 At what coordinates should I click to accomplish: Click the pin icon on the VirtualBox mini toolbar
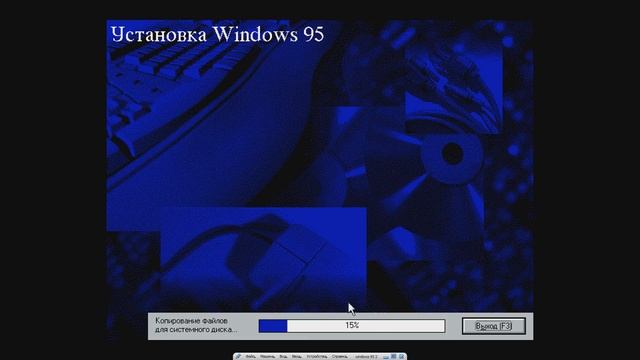pyautogui.click(x=238, y=356)
